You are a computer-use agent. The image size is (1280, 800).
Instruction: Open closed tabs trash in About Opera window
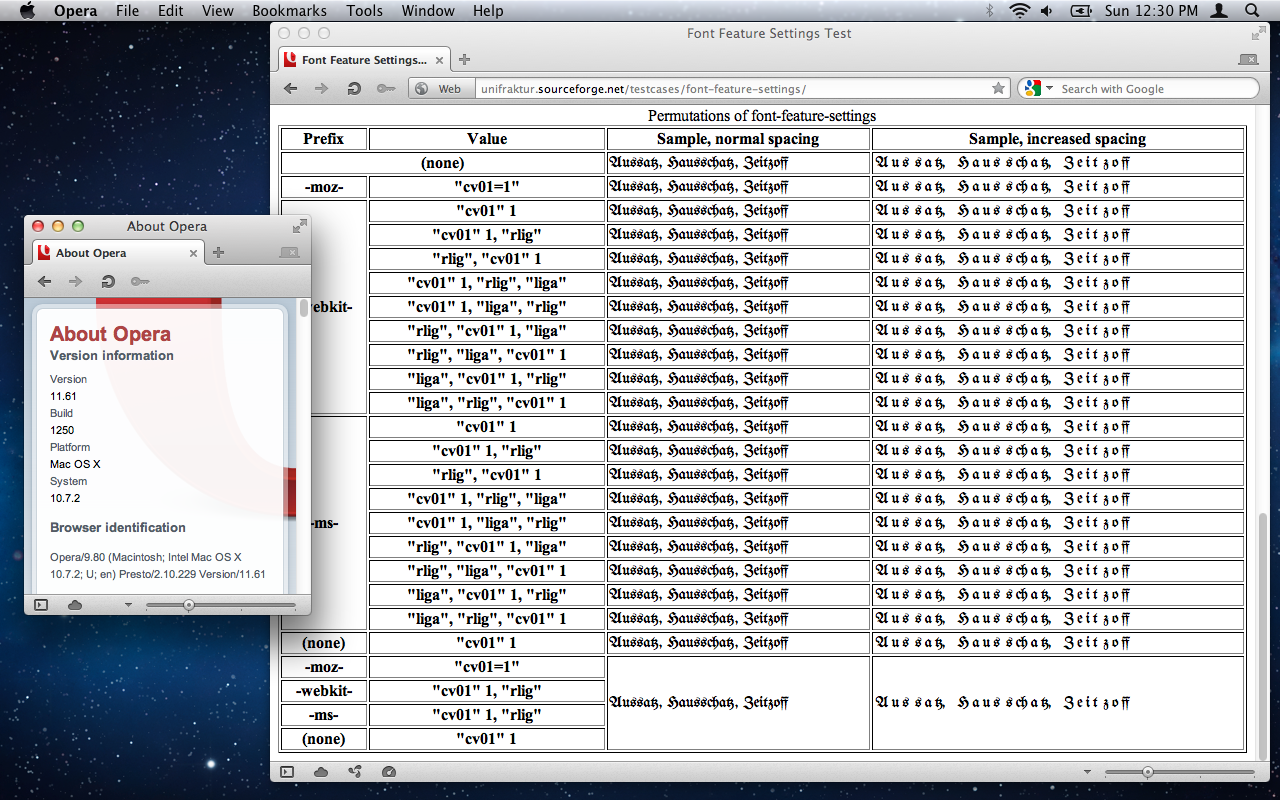(x=290, y=253)
